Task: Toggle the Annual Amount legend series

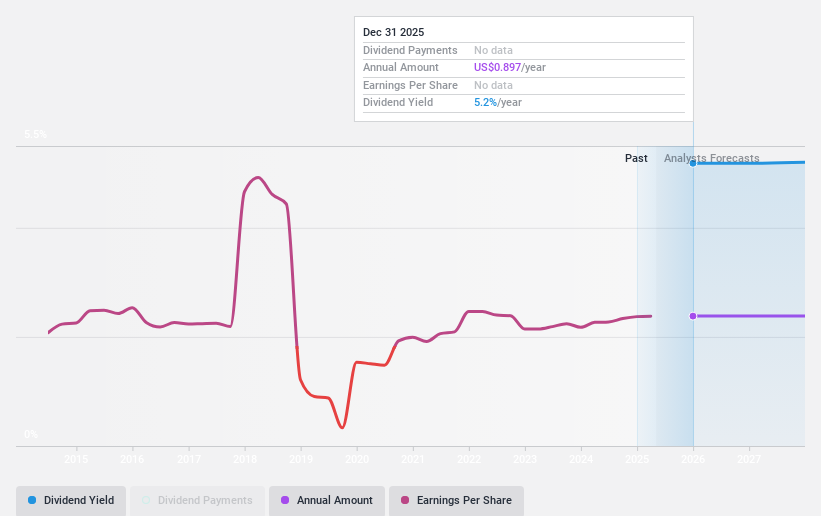Action: 327,500
